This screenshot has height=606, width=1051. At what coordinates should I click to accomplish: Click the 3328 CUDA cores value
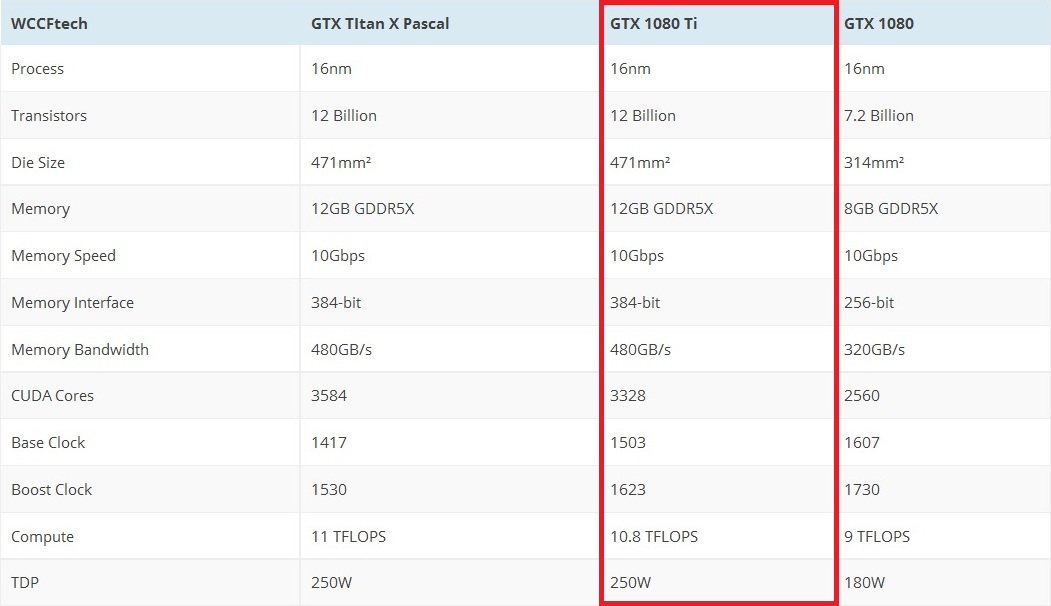[x=627, y=396]
